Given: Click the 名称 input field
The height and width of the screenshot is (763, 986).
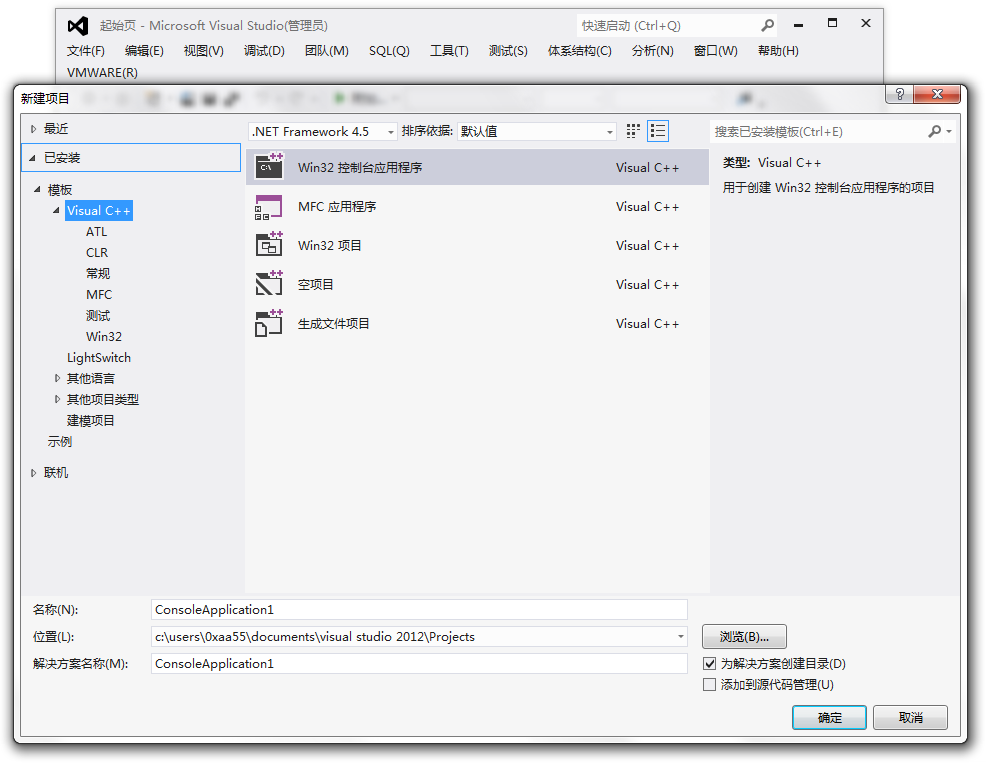Looking at the screenshot, I should [419, 610].
